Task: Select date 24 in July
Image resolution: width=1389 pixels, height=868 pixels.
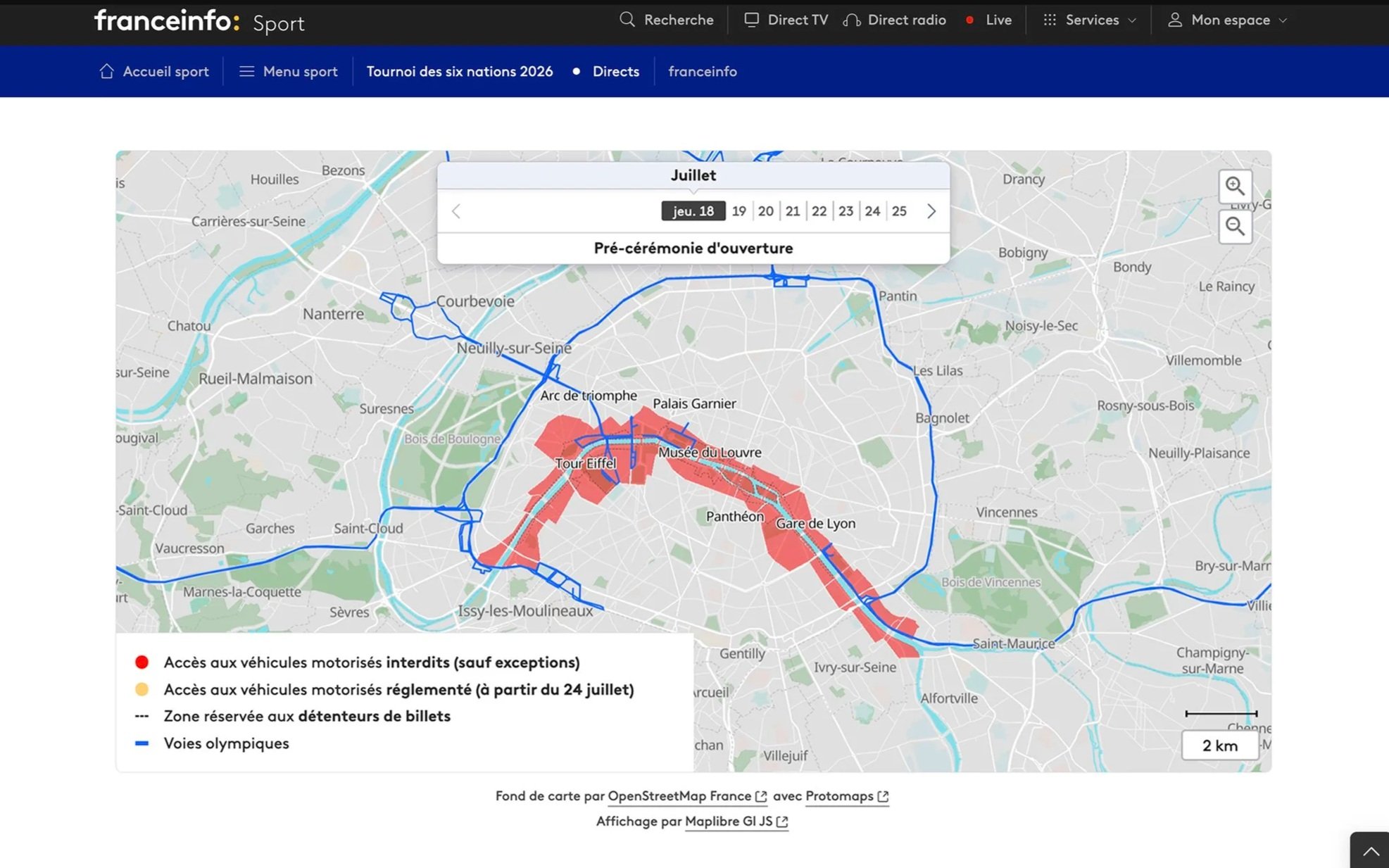Action: 873,211
